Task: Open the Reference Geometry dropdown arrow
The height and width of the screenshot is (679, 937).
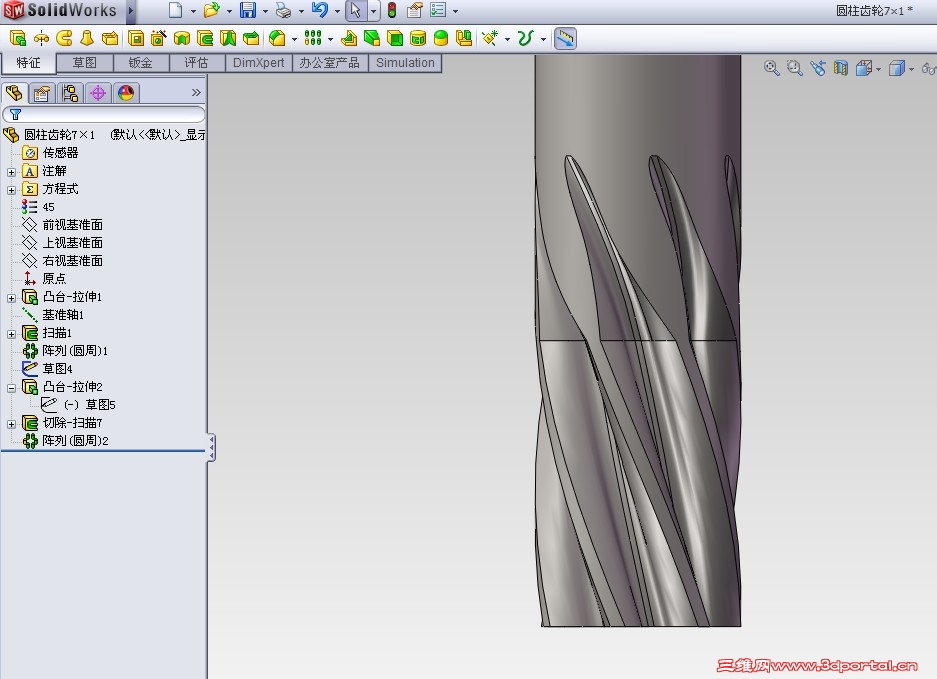Action: [507, 39]
